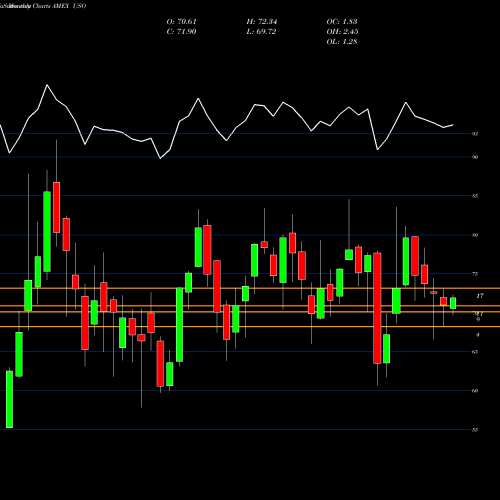Image resolution: width=500 pixels, height=500 pixels.
Task: Click the OH: 2.45 reading
Action: pos(342,32)
